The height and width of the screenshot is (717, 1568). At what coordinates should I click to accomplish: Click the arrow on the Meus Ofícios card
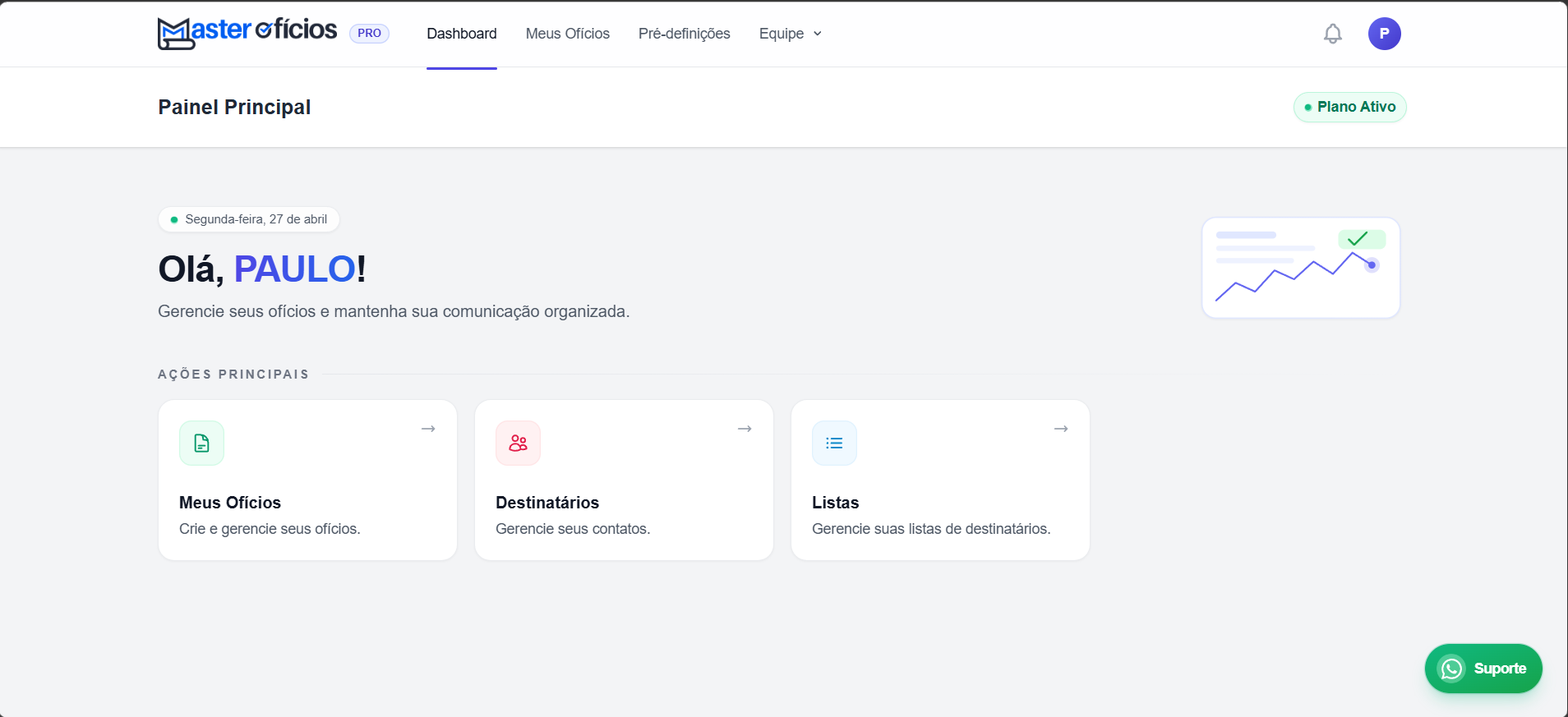(428, 429)
